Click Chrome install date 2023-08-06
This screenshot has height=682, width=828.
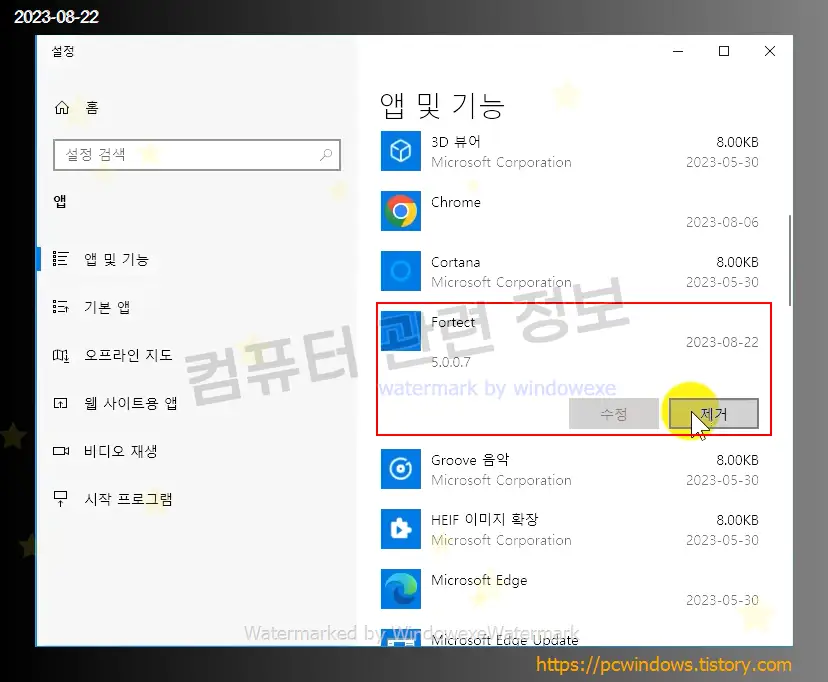click(x=722, y=222)
